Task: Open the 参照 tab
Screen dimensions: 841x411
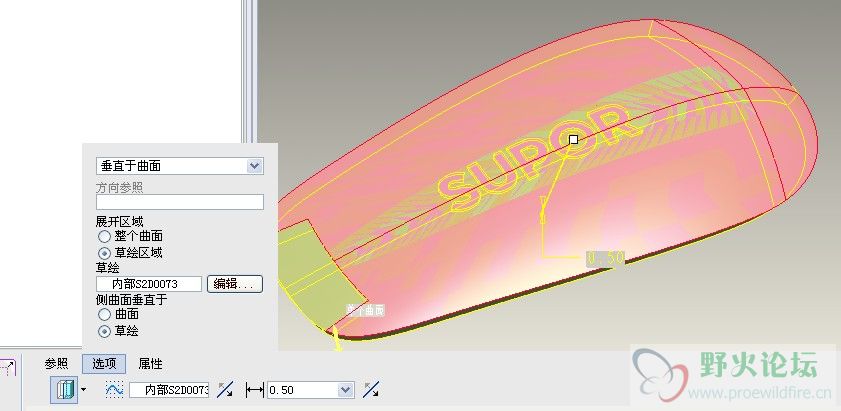Action: pos(56,364)
